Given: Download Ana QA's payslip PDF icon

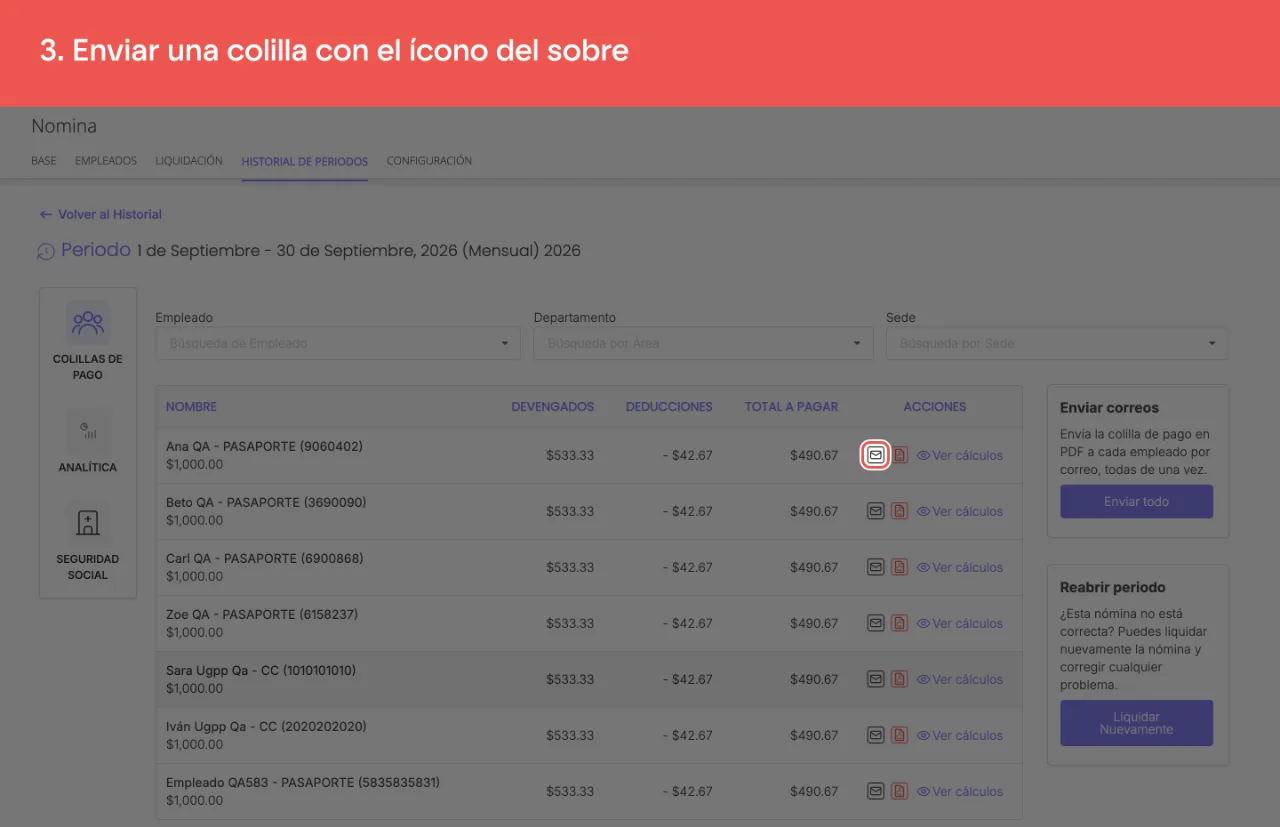Looking at the screenshot, I should coord(900,455).
